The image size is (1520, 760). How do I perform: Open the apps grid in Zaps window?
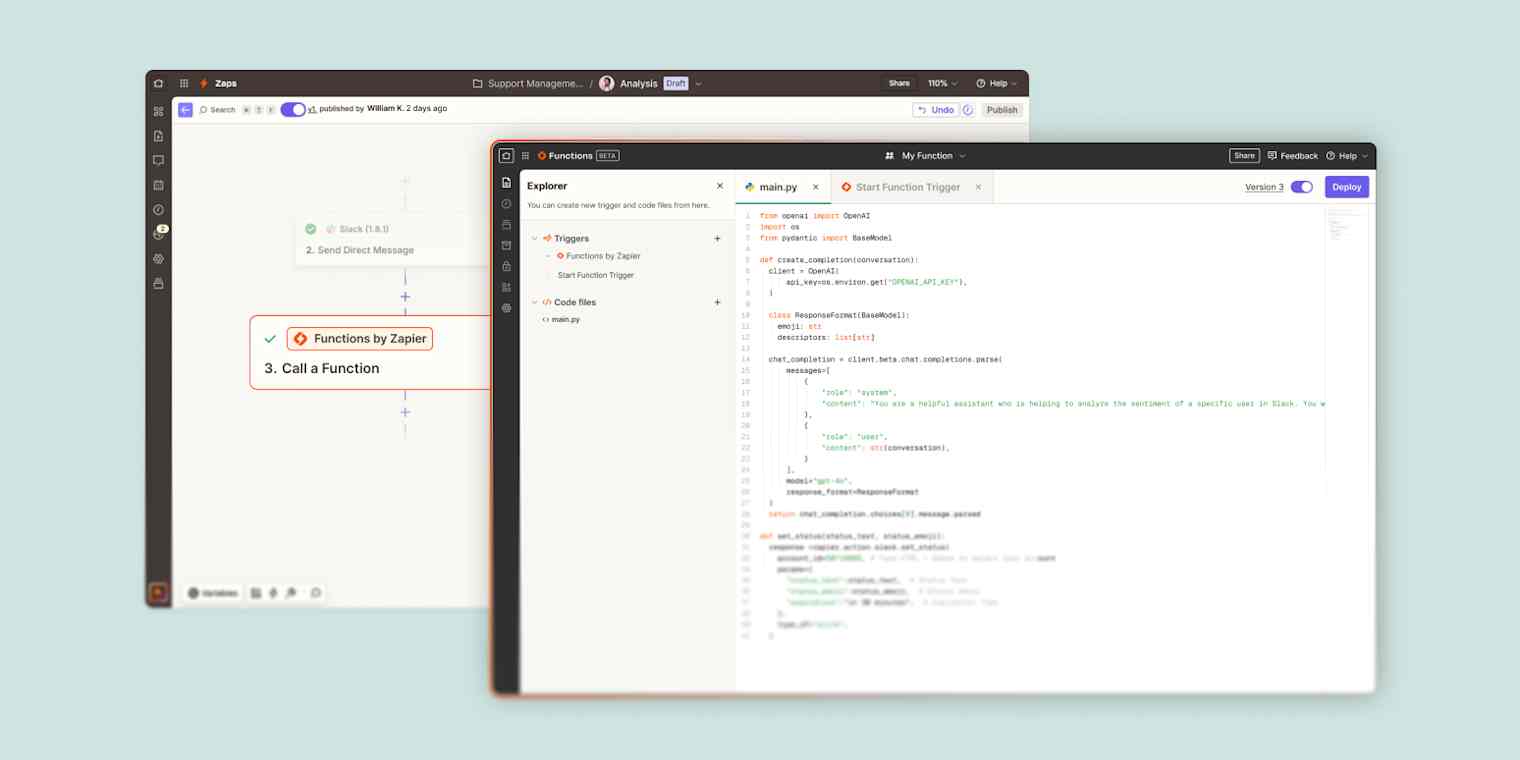point(184,83)
